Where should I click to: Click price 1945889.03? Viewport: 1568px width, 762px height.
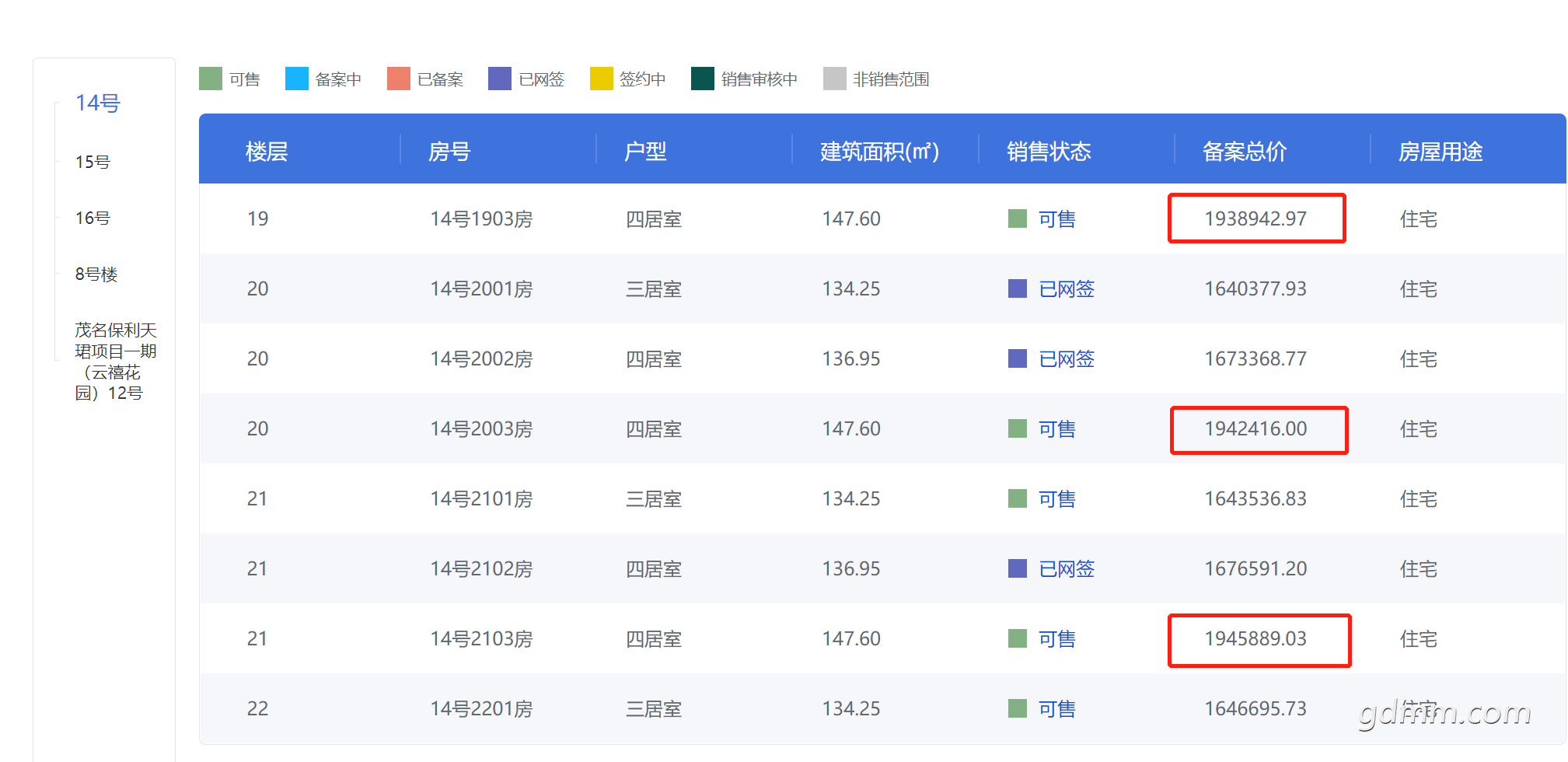click(x=1255, y=638)
